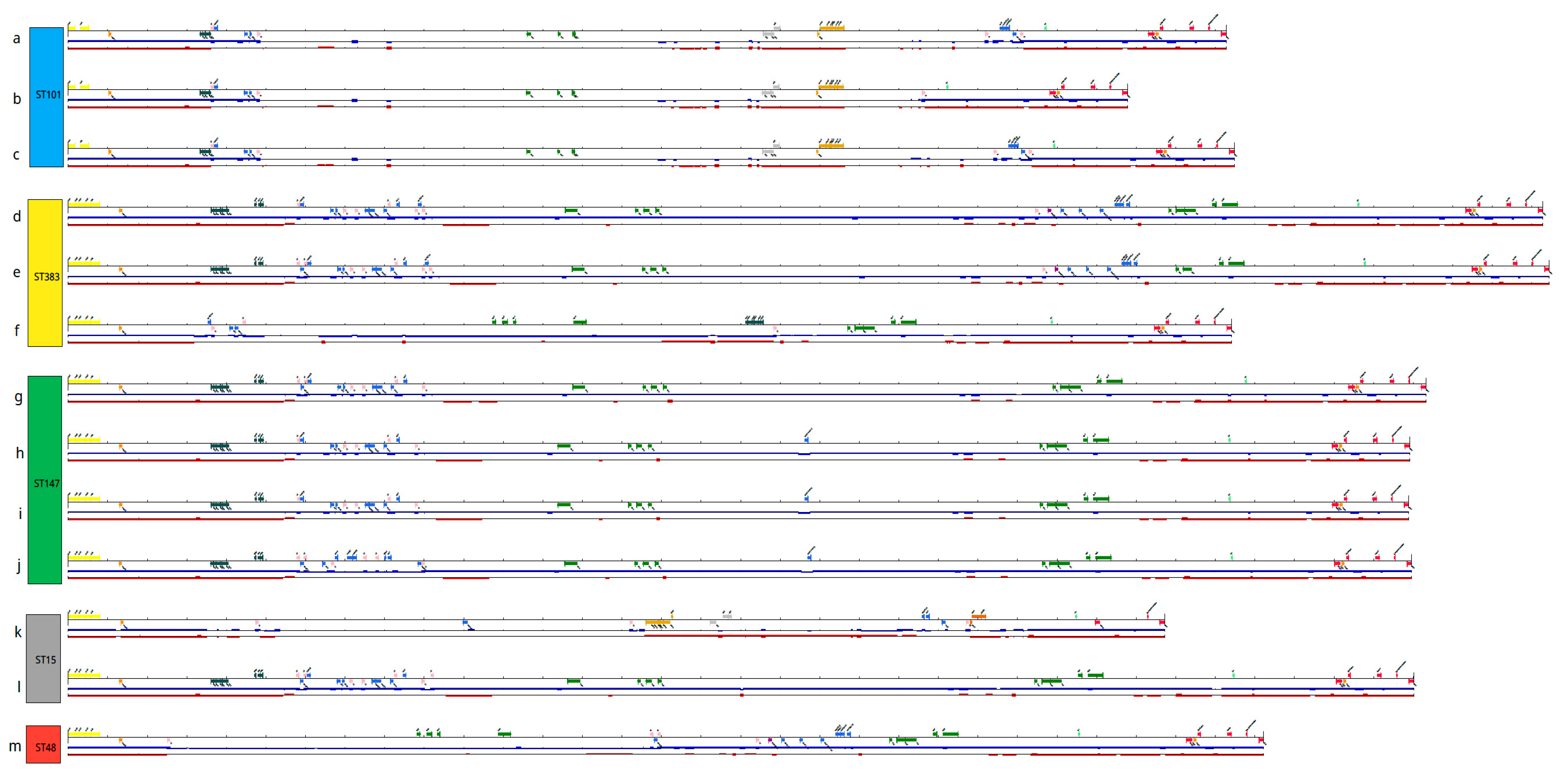This screenshot has width=1568, height=779.
Task: Pick the row label "i"
Action: pyautogui.click(x=20, y=513)
